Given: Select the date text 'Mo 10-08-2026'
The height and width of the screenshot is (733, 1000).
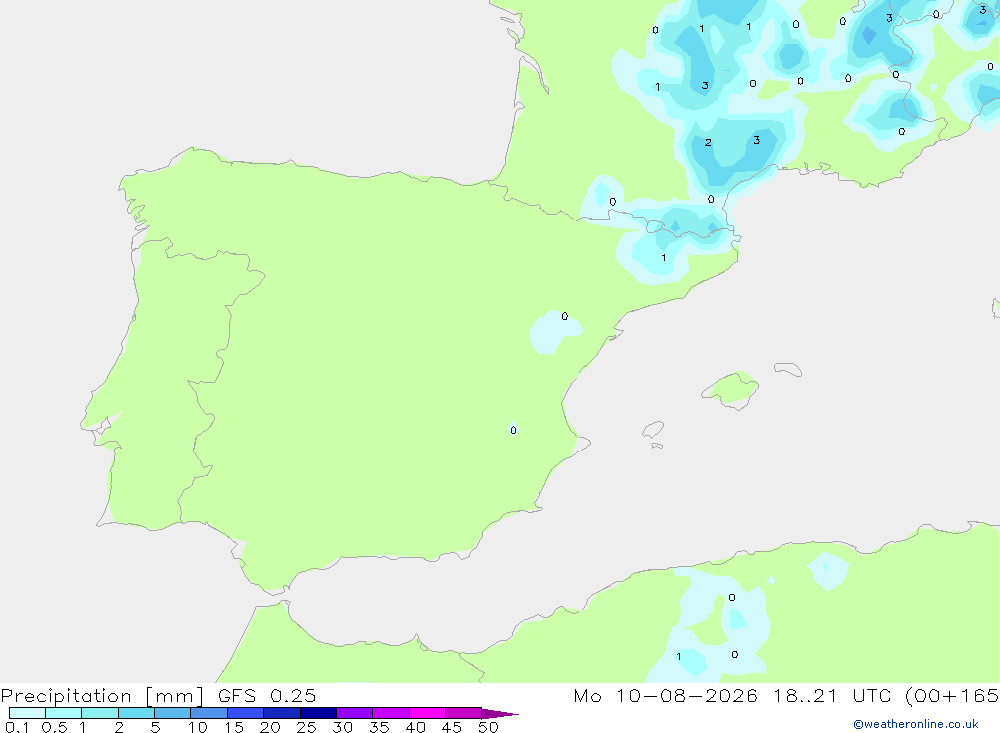Looking at the screenshot, I should [666, 695].
